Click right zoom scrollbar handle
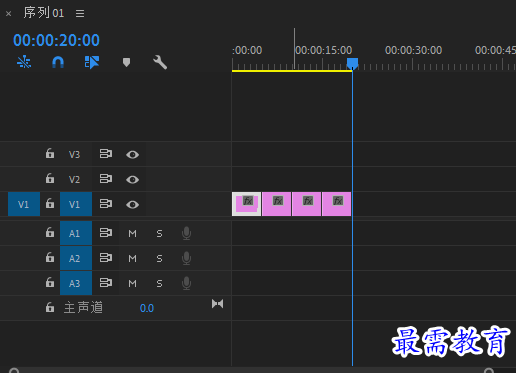 click(x=489, y=370)
